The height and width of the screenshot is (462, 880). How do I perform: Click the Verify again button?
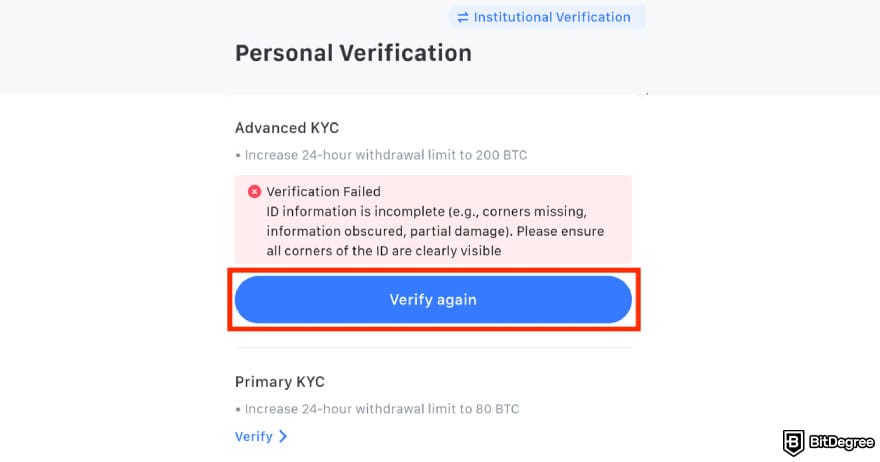pos(433,299)
